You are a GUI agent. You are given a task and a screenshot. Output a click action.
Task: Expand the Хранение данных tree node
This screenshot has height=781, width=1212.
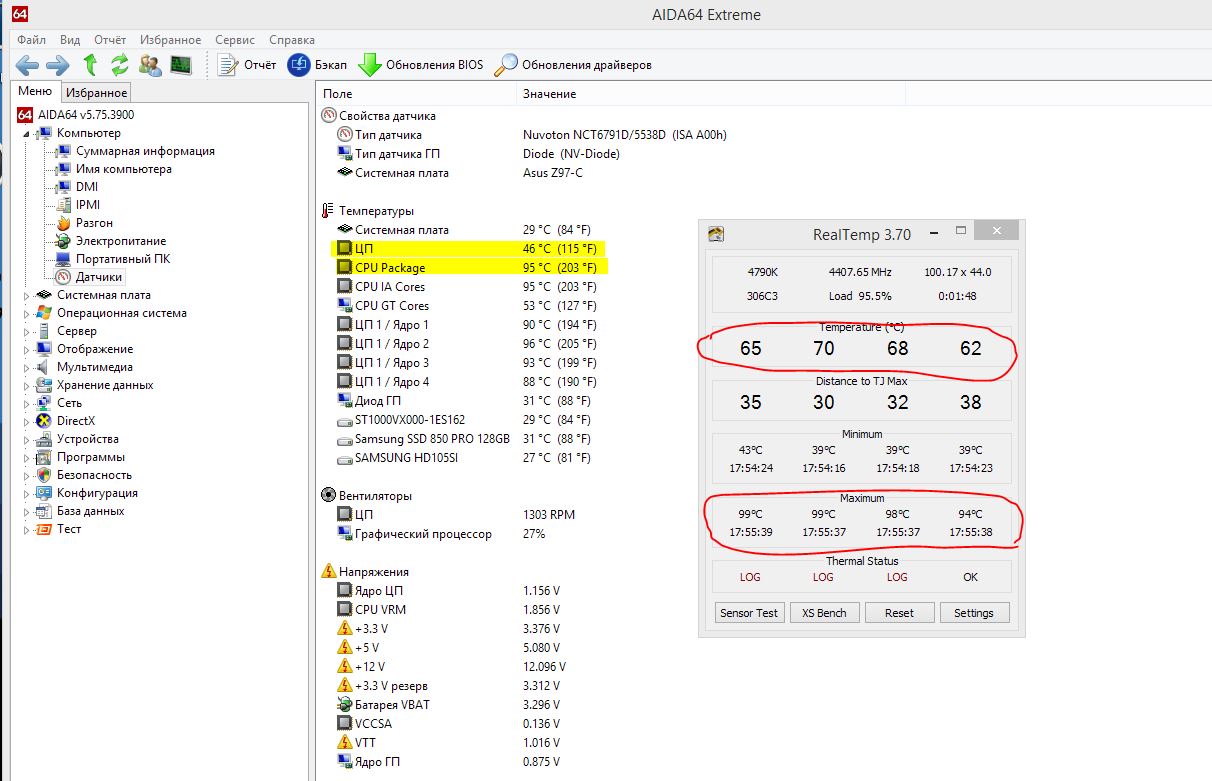(28, 385)
